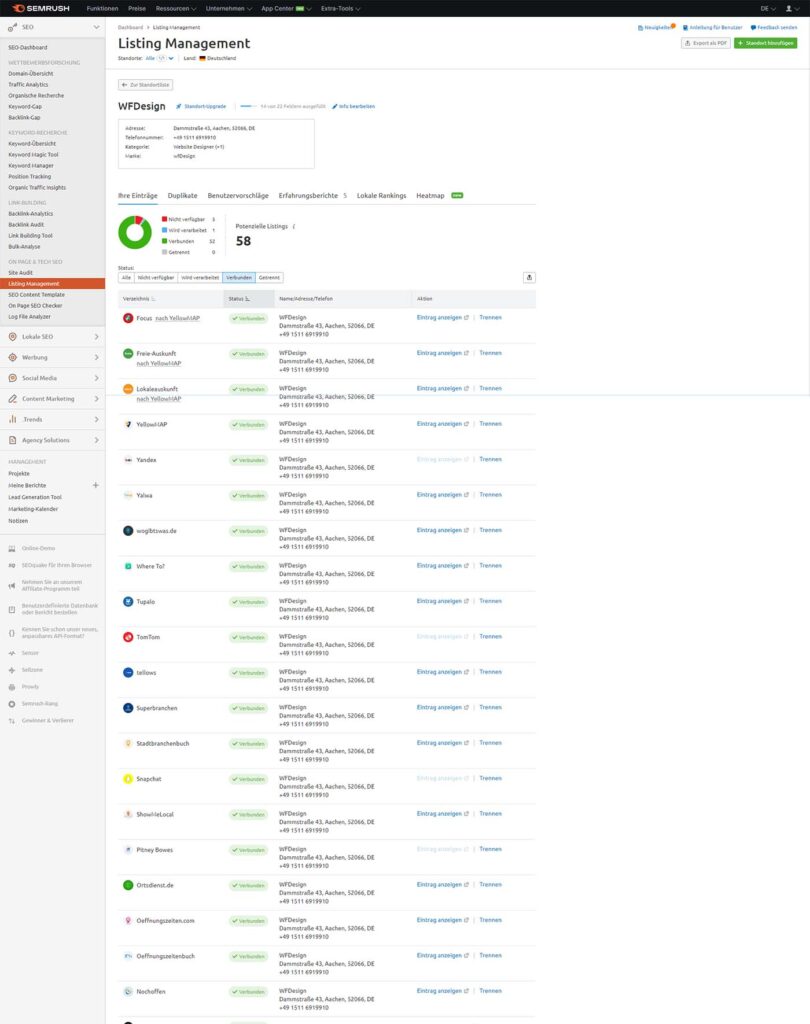This screenshot has height=1024, width=810.
Task: Click the Lokale SEO pin icon
Action: coord(12,337)
